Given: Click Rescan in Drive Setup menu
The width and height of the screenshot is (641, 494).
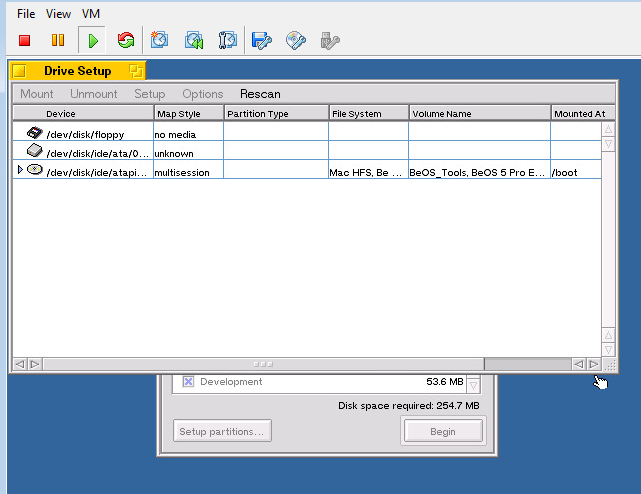Looking at the screenshot, I should 260,94.
